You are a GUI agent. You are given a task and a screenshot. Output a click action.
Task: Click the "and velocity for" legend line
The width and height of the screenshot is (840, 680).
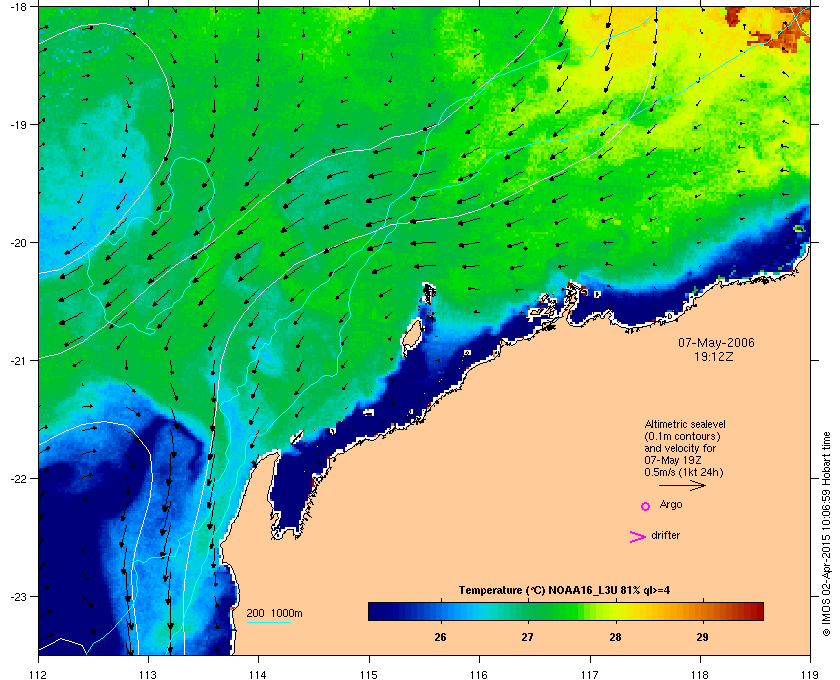pos(680,448)
